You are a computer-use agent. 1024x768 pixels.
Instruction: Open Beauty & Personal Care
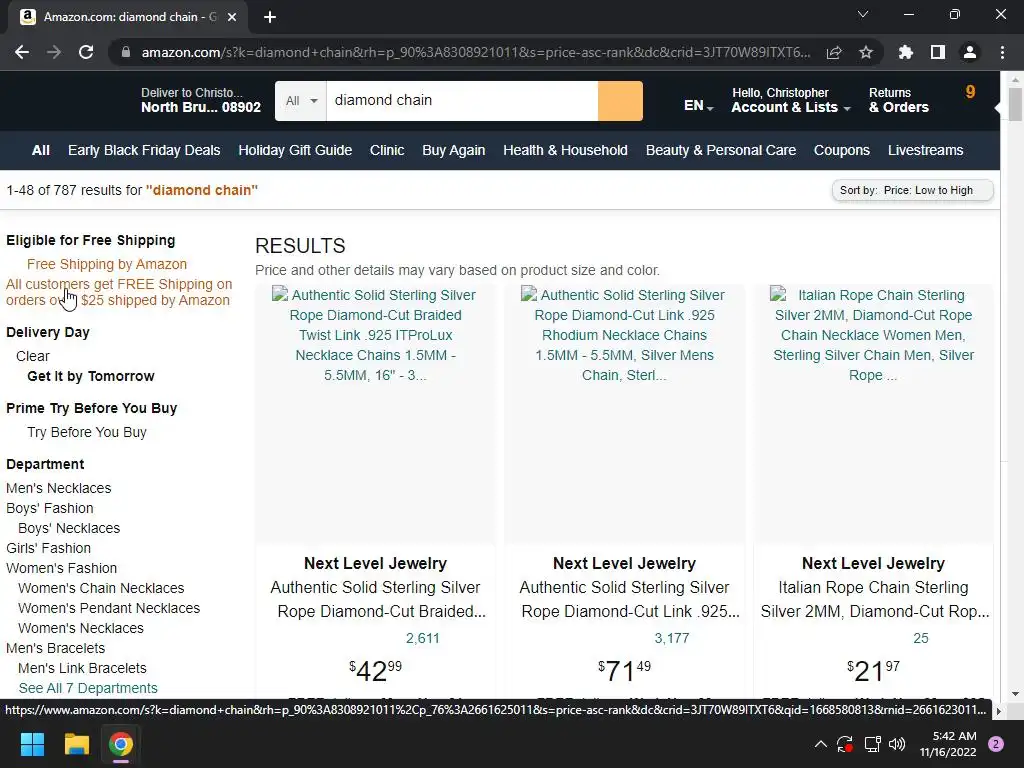(x=721, y=150)
